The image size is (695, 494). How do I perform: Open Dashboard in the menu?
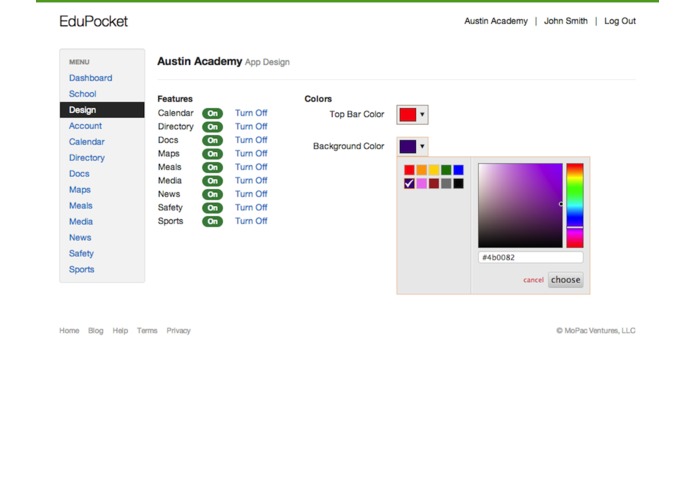[x=90, y=78]
